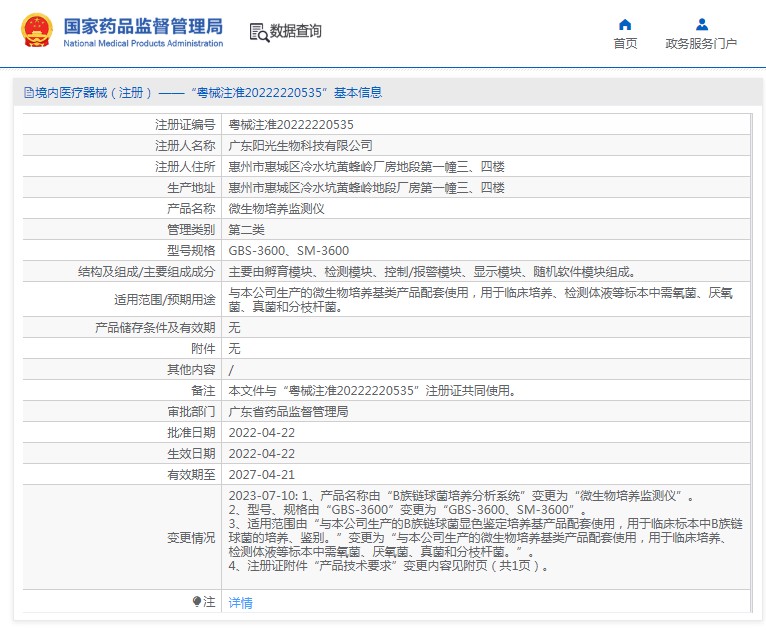Click 审批部门 row label
766x631 pixels.
(x=191, y=412)
